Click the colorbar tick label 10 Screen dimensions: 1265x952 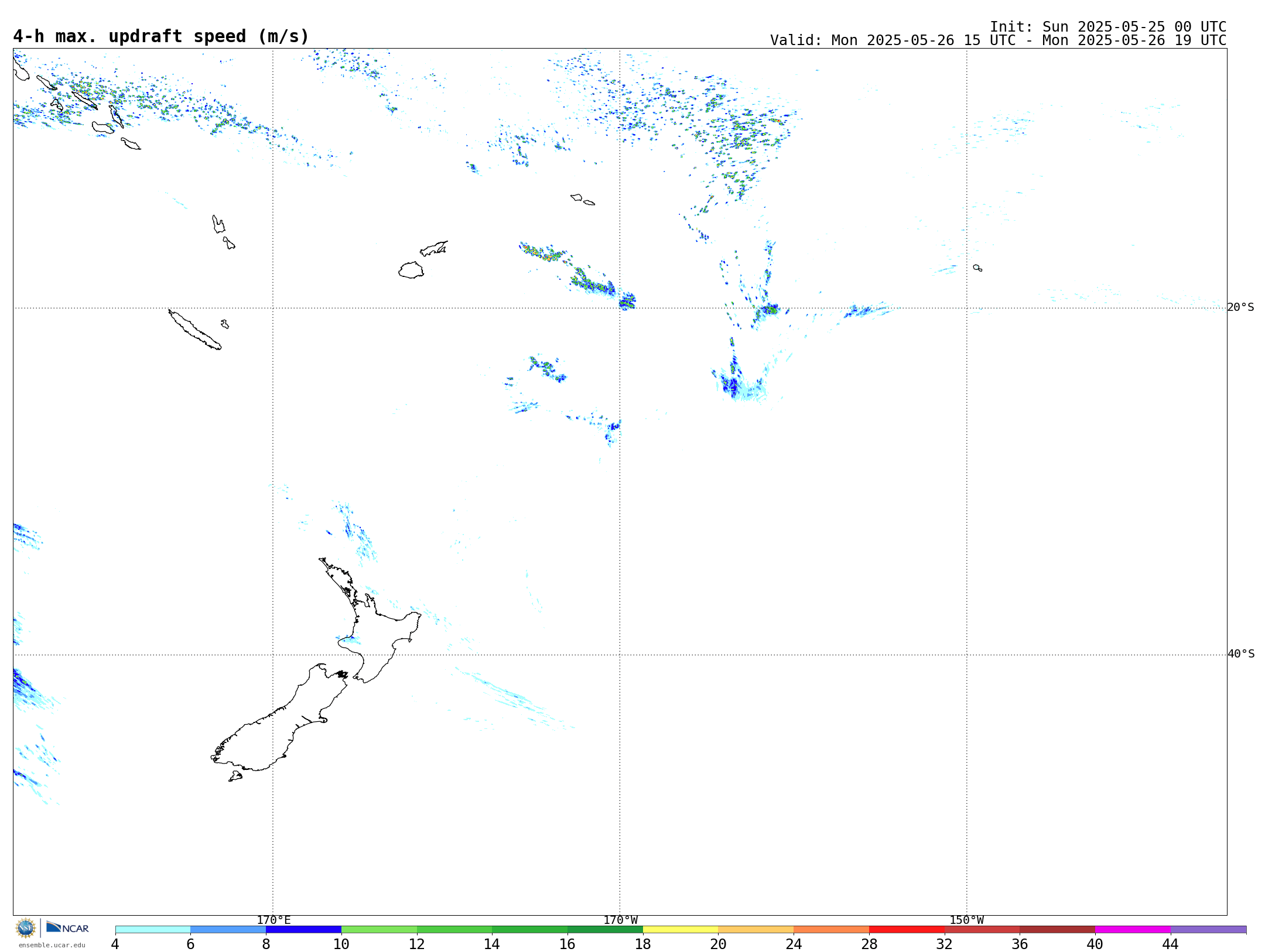pos(341,944)
